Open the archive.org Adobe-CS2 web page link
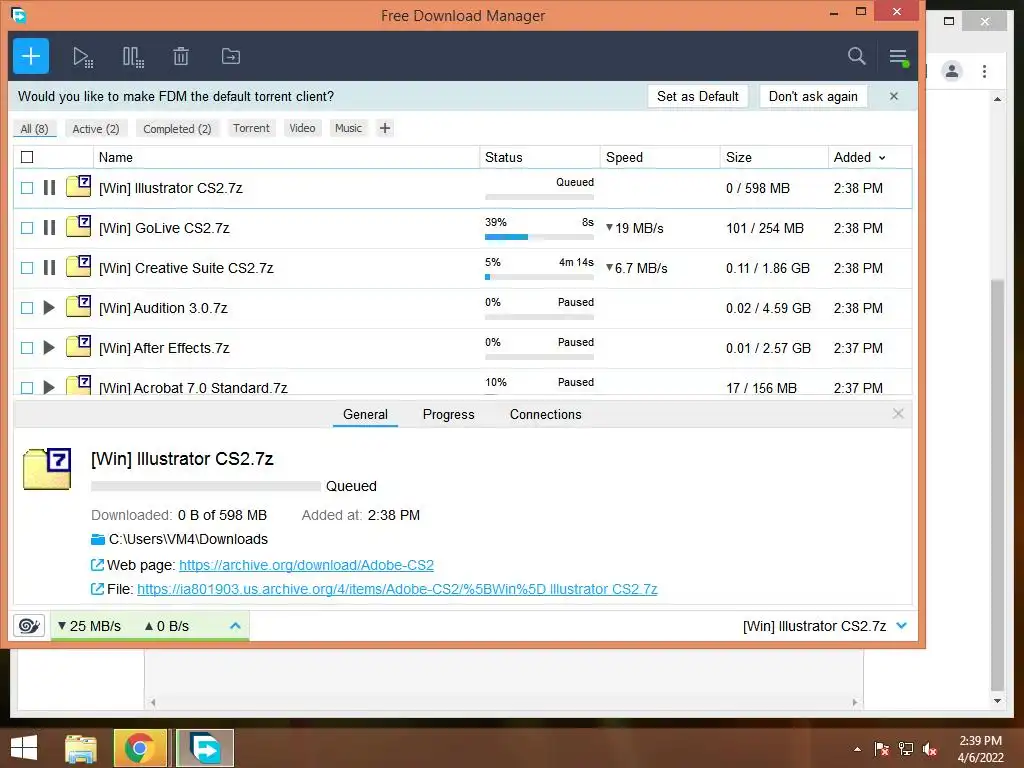The width and height of the screenshot is (1024, 768). [x=306, y=565]
